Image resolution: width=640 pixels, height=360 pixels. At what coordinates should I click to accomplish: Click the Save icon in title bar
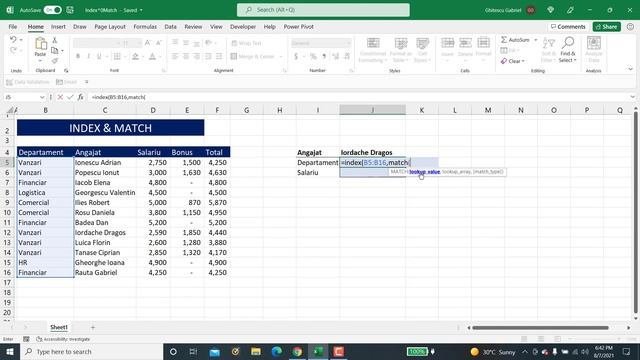tap(70, 10)
